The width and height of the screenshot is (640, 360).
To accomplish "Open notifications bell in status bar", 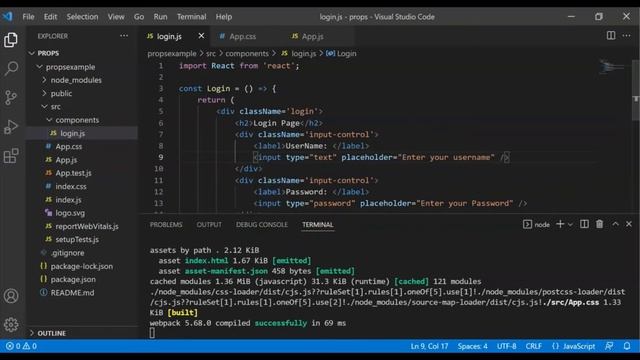I will pos(627,346).
